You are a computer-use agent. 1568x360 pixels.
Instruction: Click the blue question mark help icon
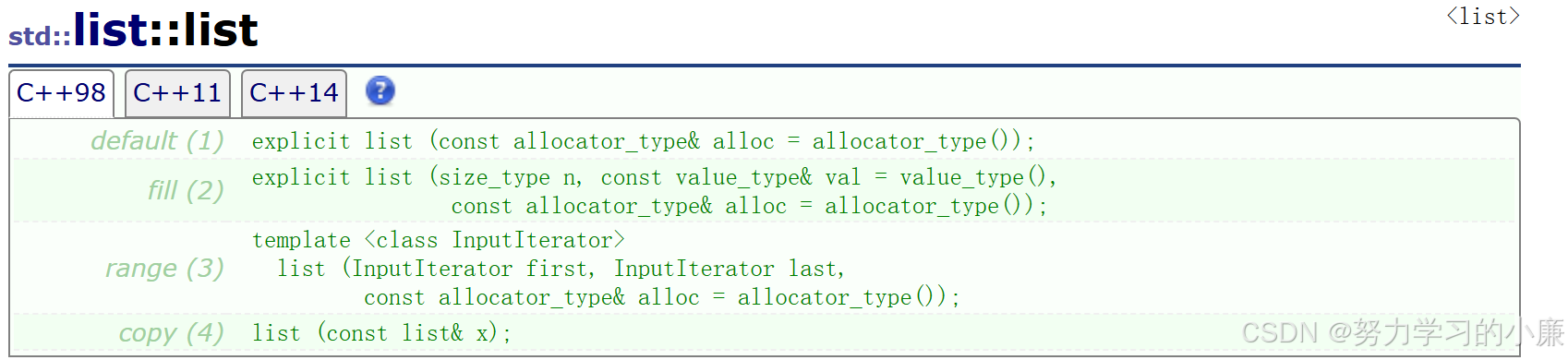click(380, 90)
